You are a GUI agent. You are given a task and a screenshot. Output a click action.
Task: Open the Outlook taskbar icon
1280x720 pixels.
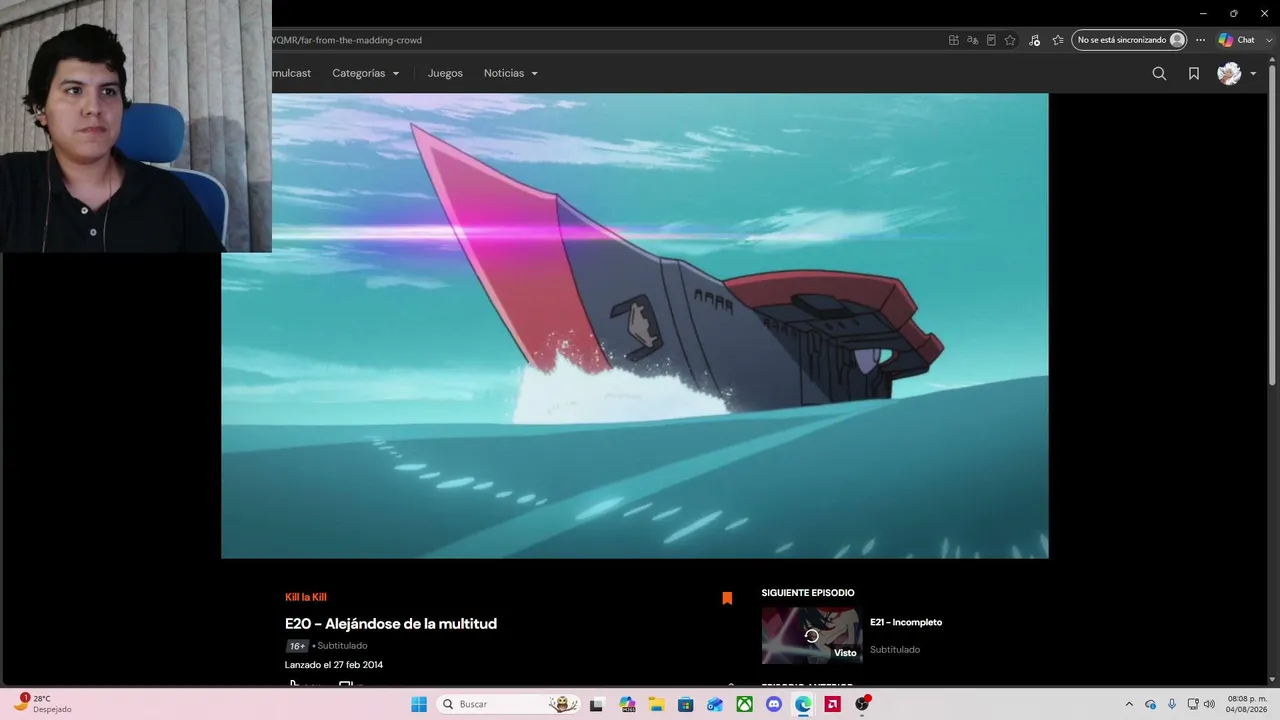[x=715, y=704]
